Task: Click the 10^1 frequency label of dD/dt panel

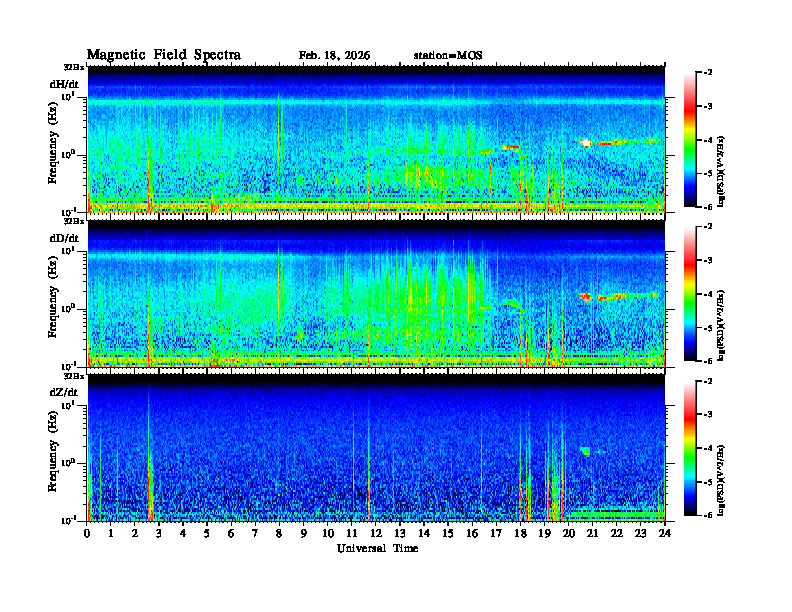Action: [x=68, y=251]
